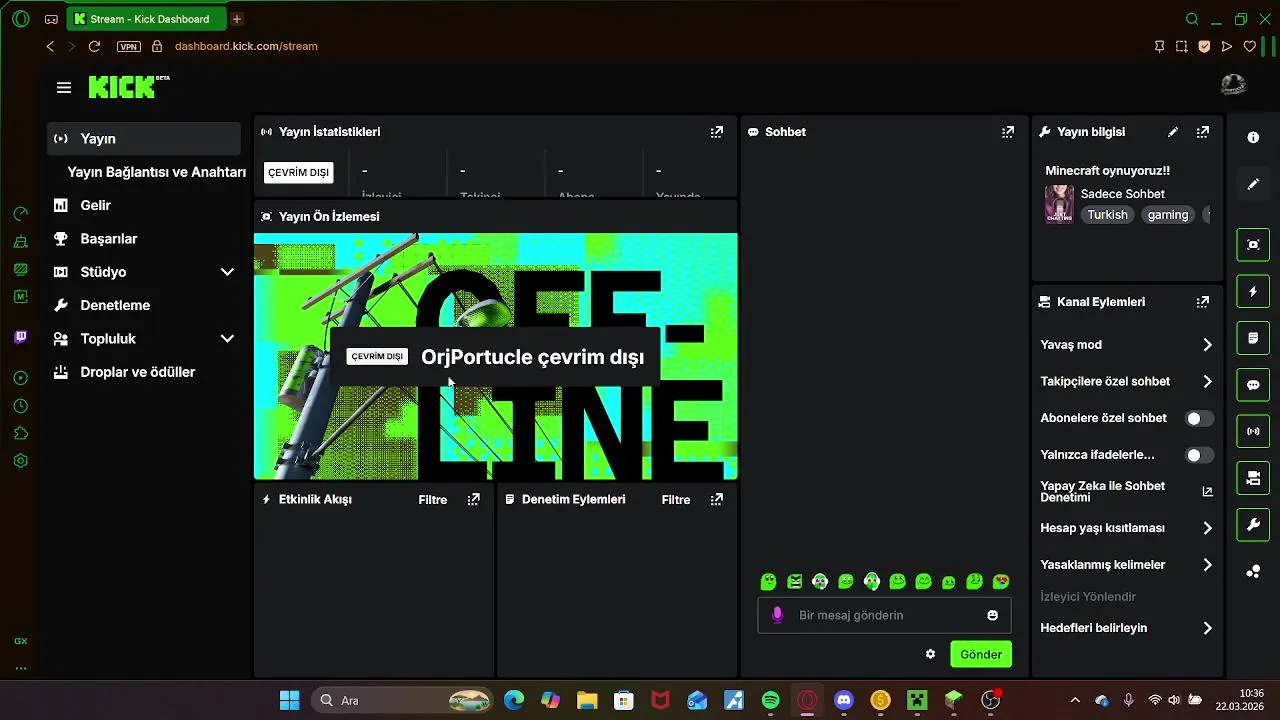
Task: Click the Sadece Sohbet category thumbnail
Action: [1059, 204]
